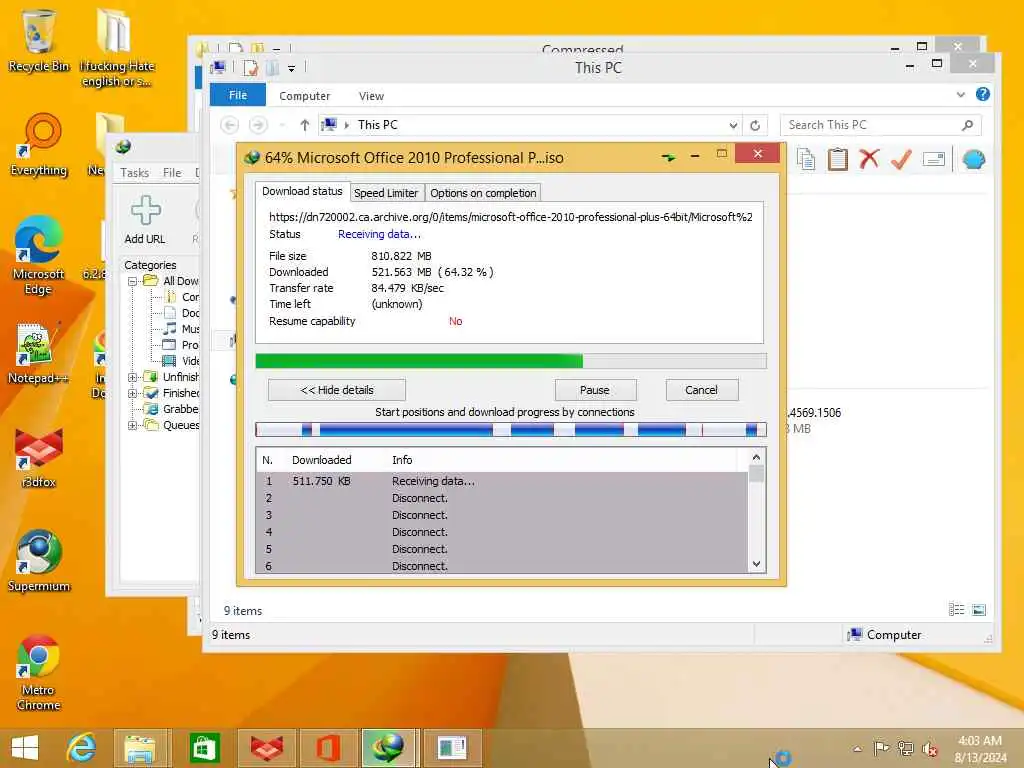Expand the Finished category node
The image size is (1024, 768).
click(x=133, y=393)
